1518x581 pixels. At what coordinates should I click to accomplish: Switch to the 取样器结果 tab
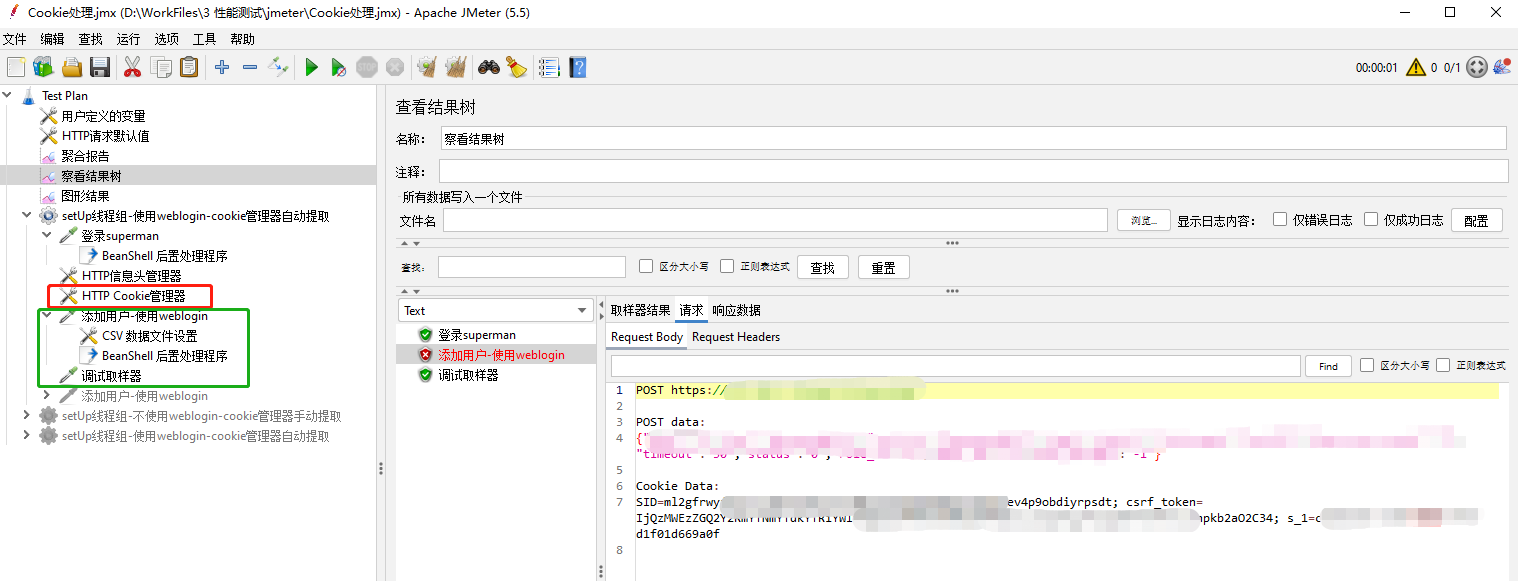(640, 310)
